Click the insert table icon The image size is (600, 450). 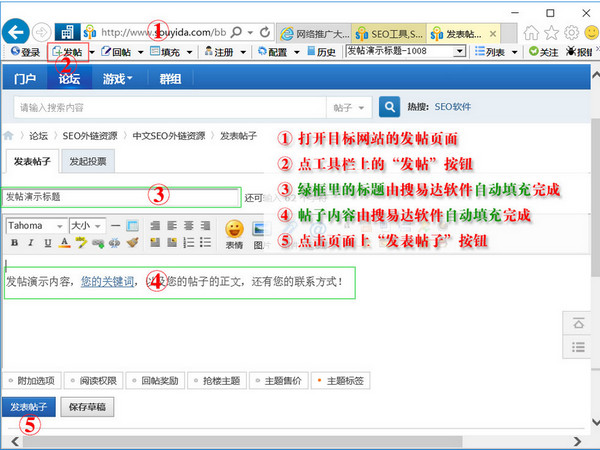point(132,226)
